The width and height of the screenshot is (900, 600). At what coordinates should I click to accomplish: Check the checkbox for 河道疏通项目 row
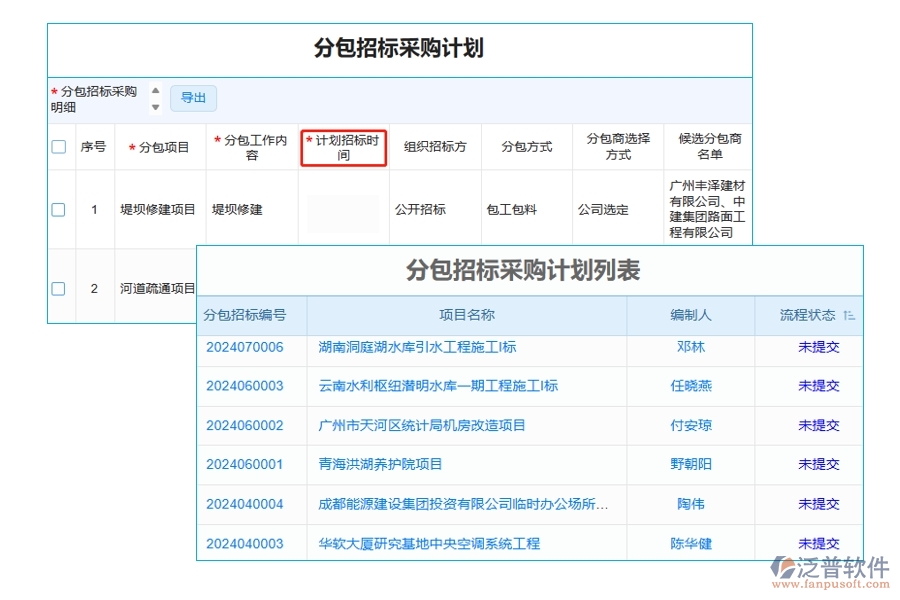click(58, 288)
